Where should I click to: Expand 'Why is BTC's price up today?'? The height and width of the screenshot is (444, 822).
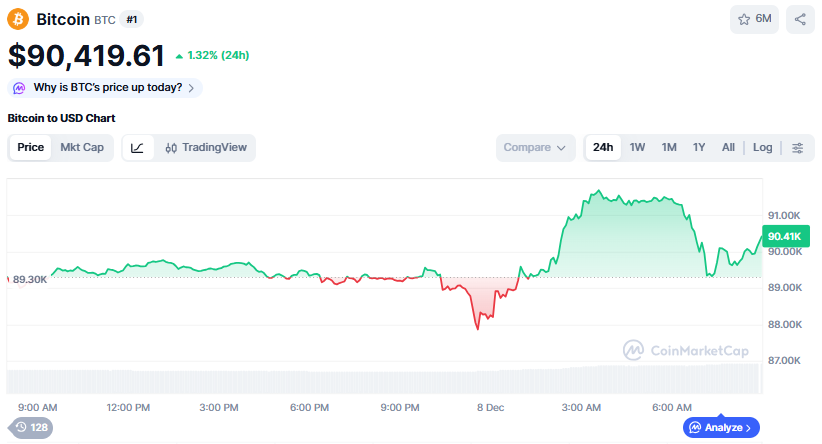(108, 88)
